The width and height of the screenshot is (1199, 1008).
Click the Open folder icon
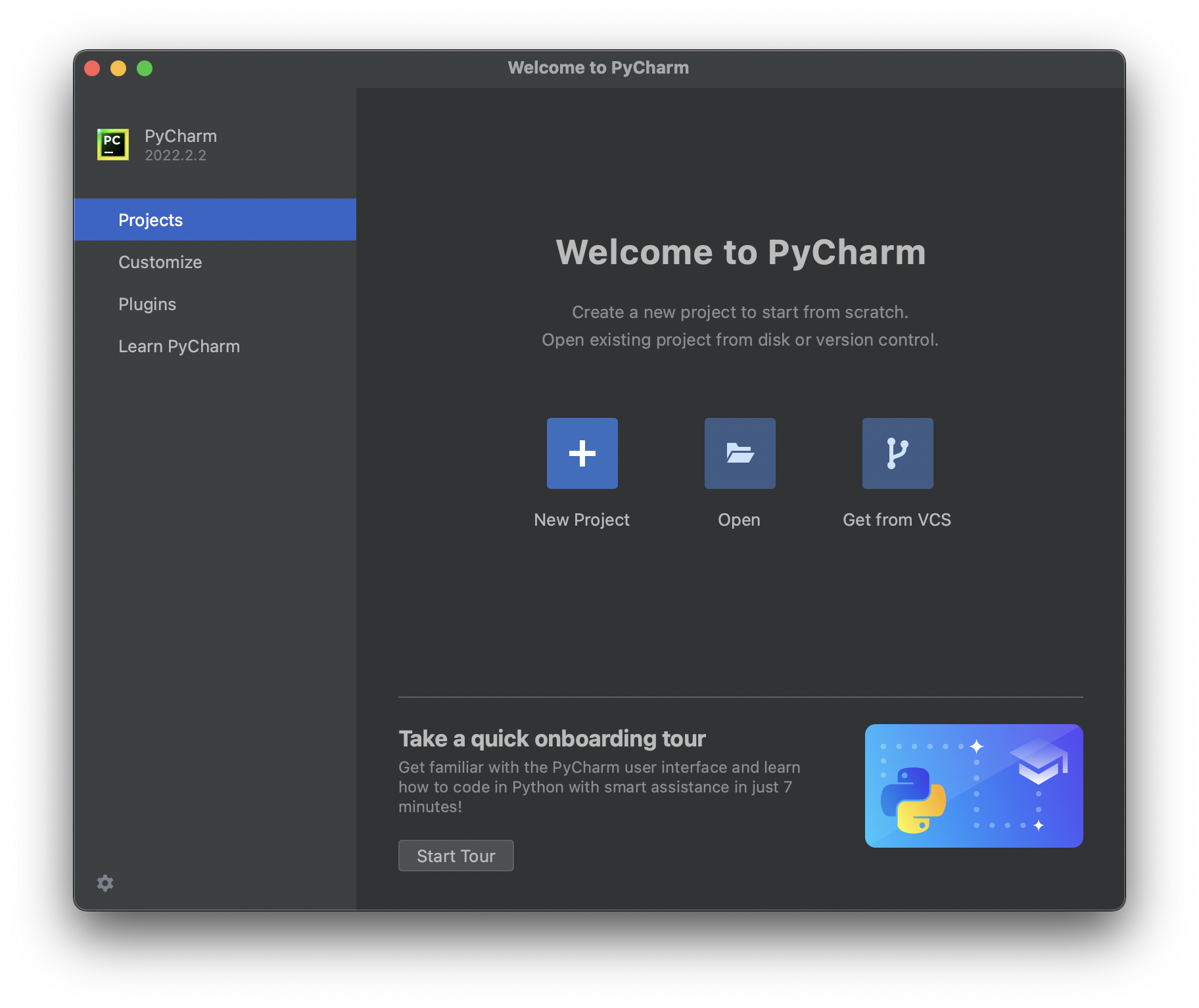point(740,453)
